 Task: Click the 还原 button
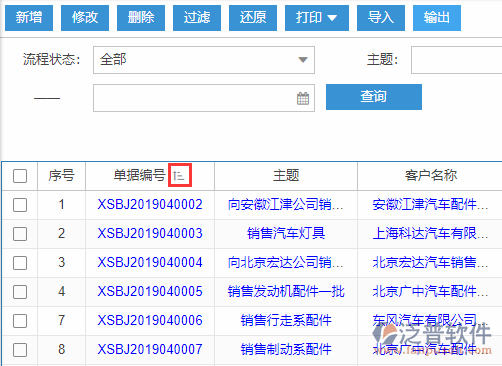253,18
